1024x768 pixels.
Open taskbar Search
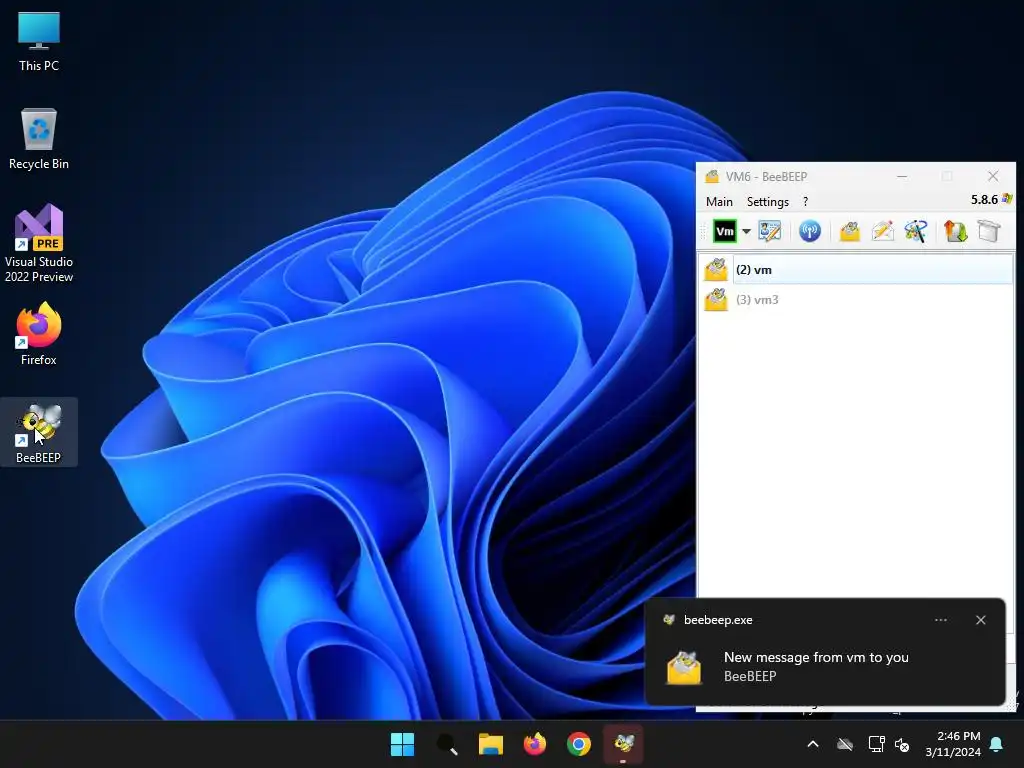[x=447, y=744]
